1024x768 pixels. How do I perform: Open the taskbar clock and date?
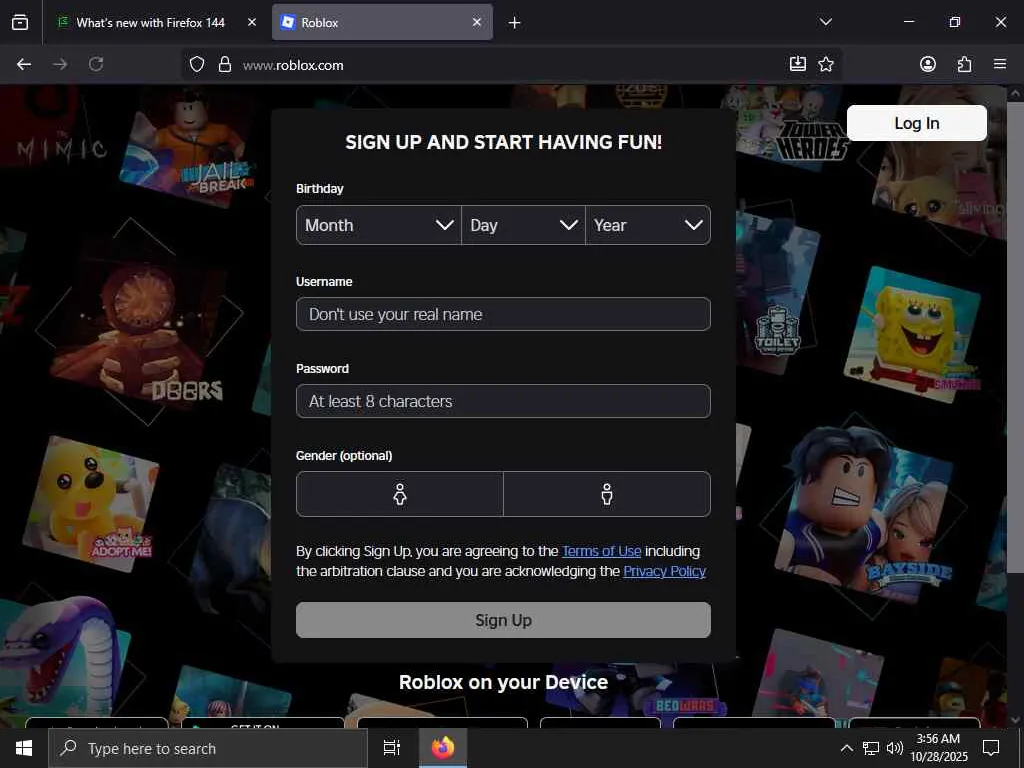pyautogui.click(x=938, y=748)
